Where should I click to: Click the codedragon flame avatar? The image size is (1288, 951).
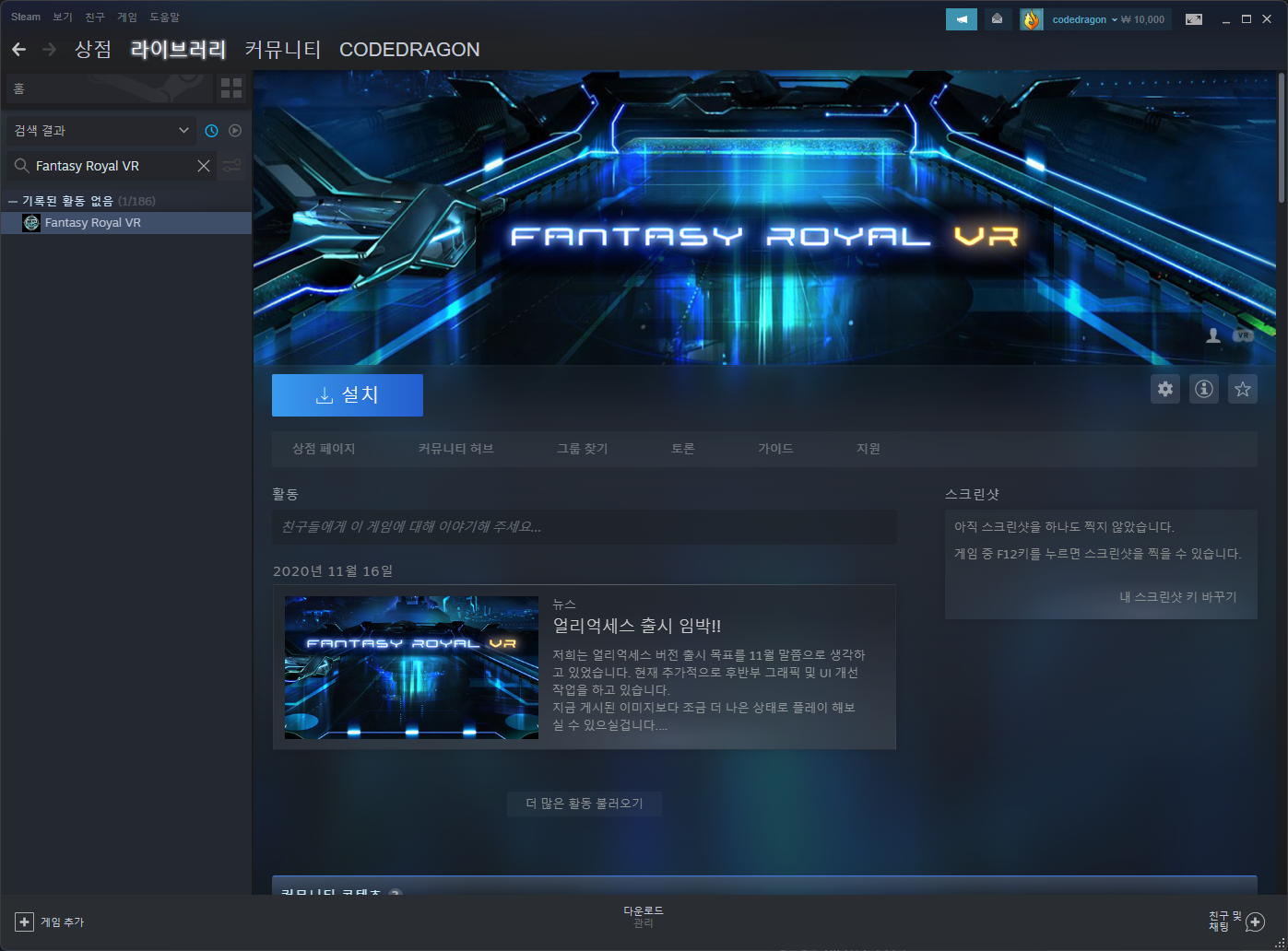pos(1031,19)
